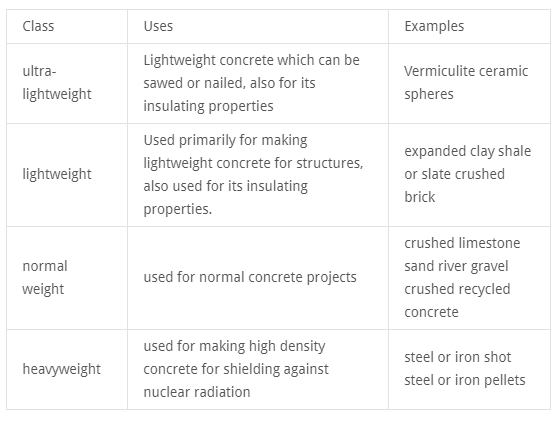Click the nuclear radiation shielding description
557x422 pixels.
point(236,369)
